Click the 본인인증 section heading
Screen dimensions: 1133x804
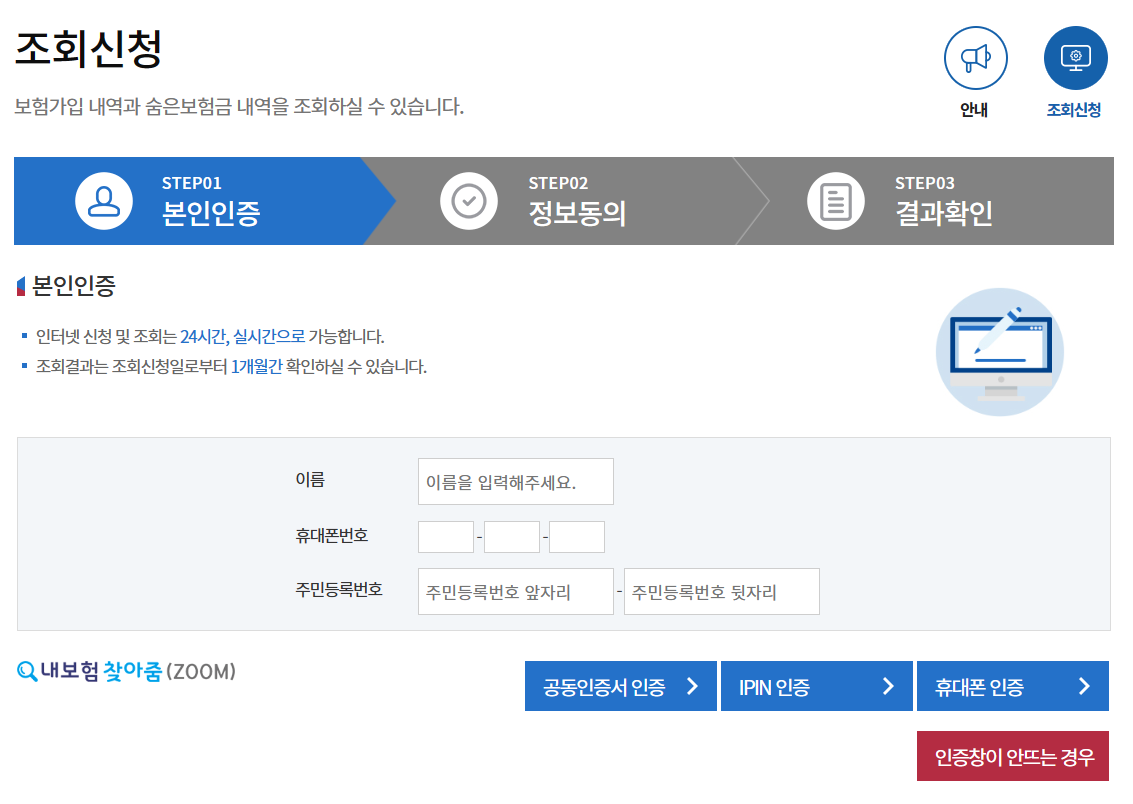[x=74, y=286]
